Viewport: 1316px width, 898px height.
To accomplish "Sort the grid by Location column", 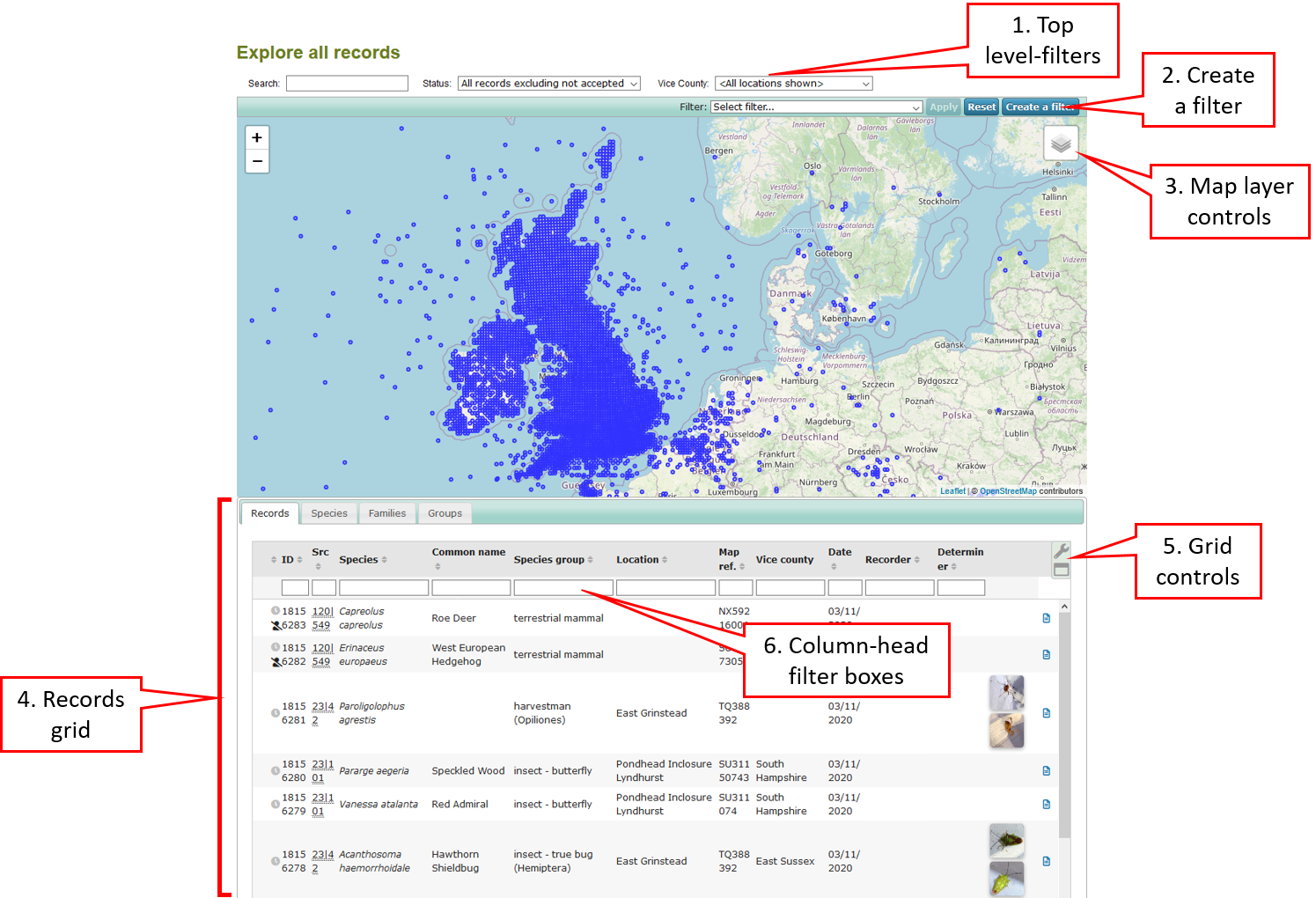I will tap(641, 560).
